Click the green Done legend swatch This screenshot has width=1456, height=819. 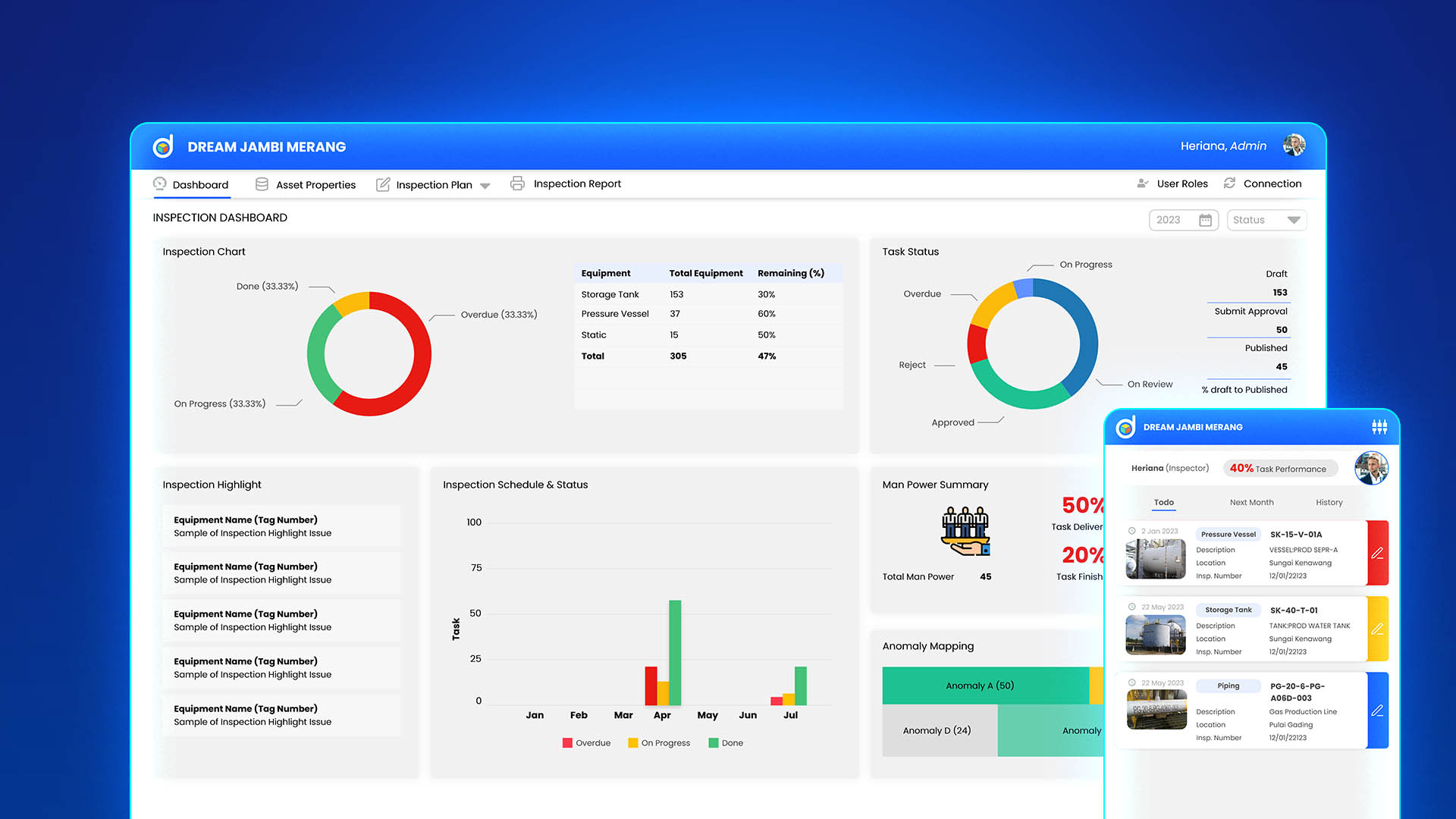pos(714,743)
